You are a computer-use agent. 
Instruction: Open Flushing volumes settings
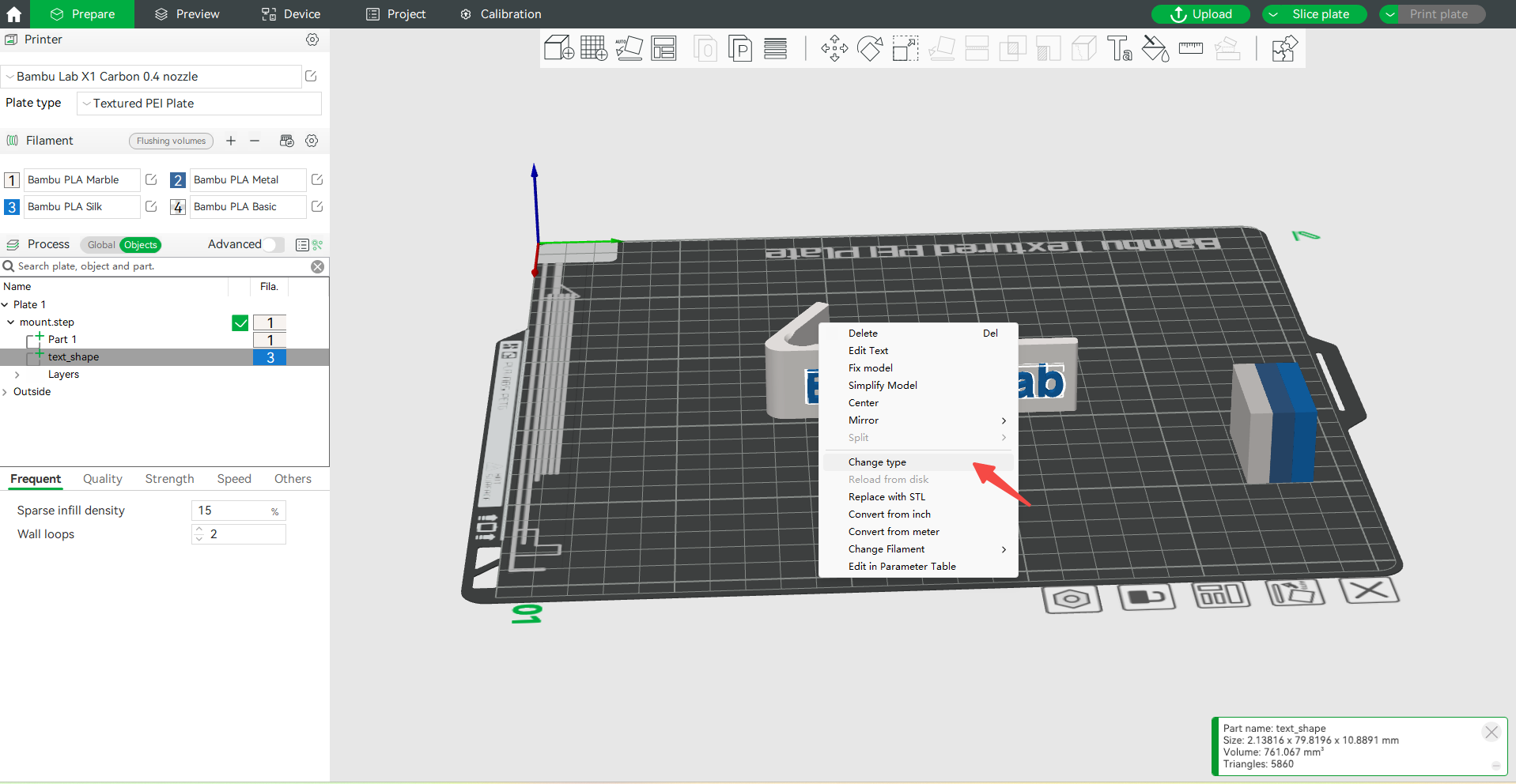tap(171, 141)
